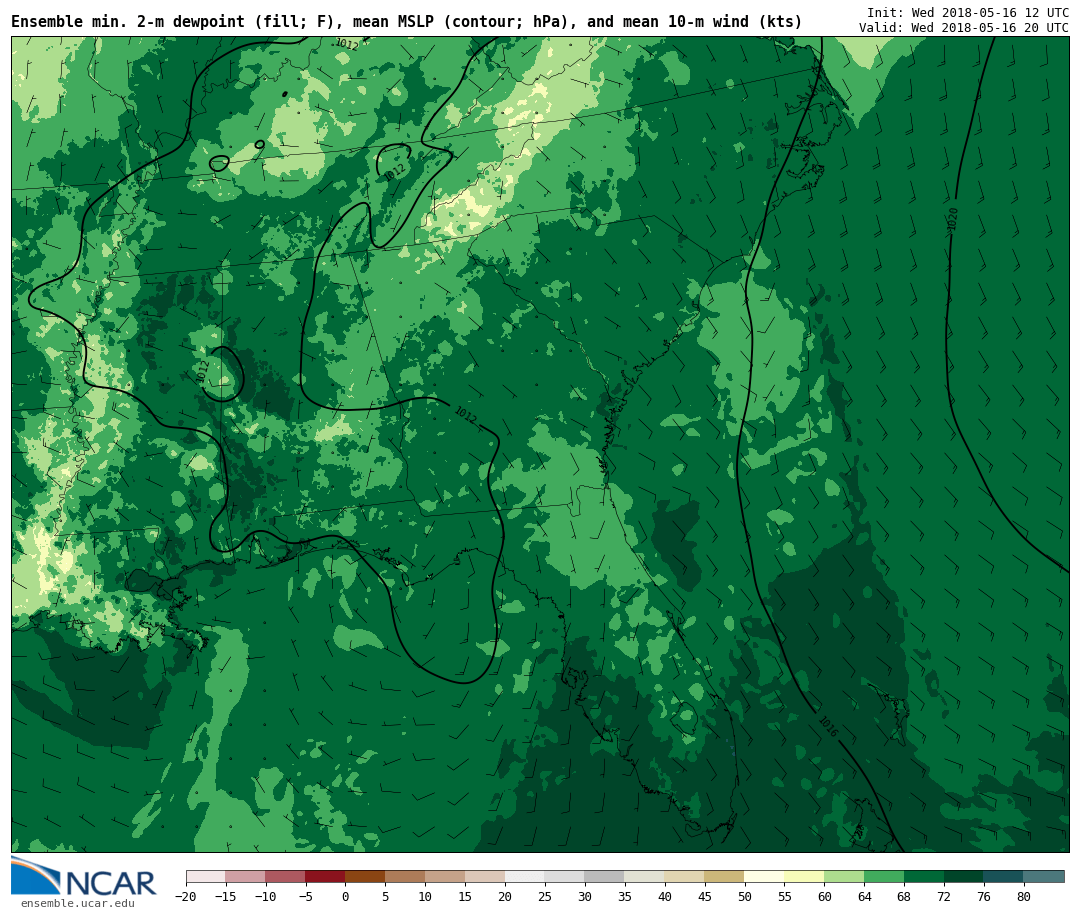Pick the legend swatch between 15 and 20

486,876
